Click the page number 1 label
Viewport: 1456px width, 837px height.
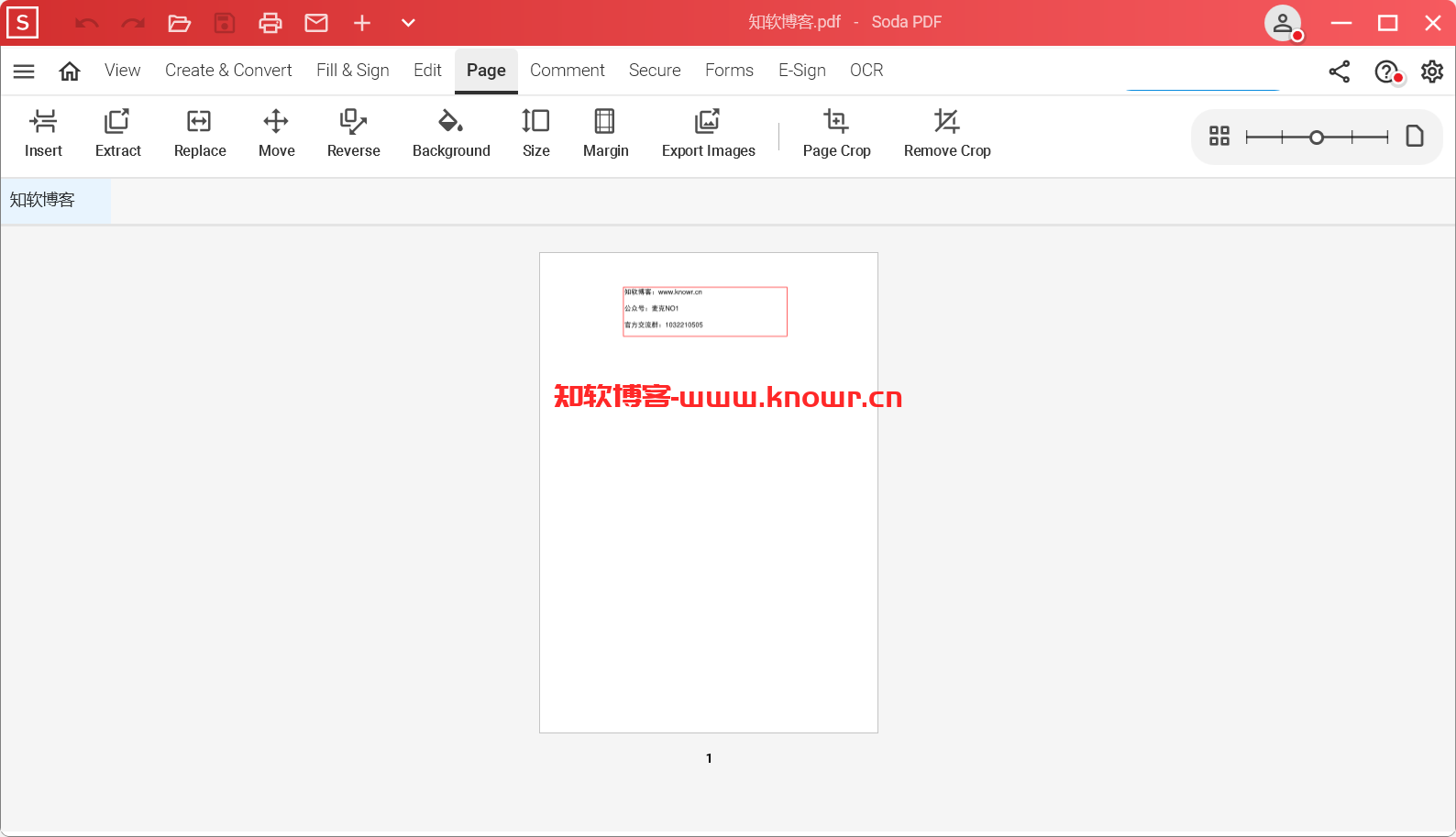(709, 758)
